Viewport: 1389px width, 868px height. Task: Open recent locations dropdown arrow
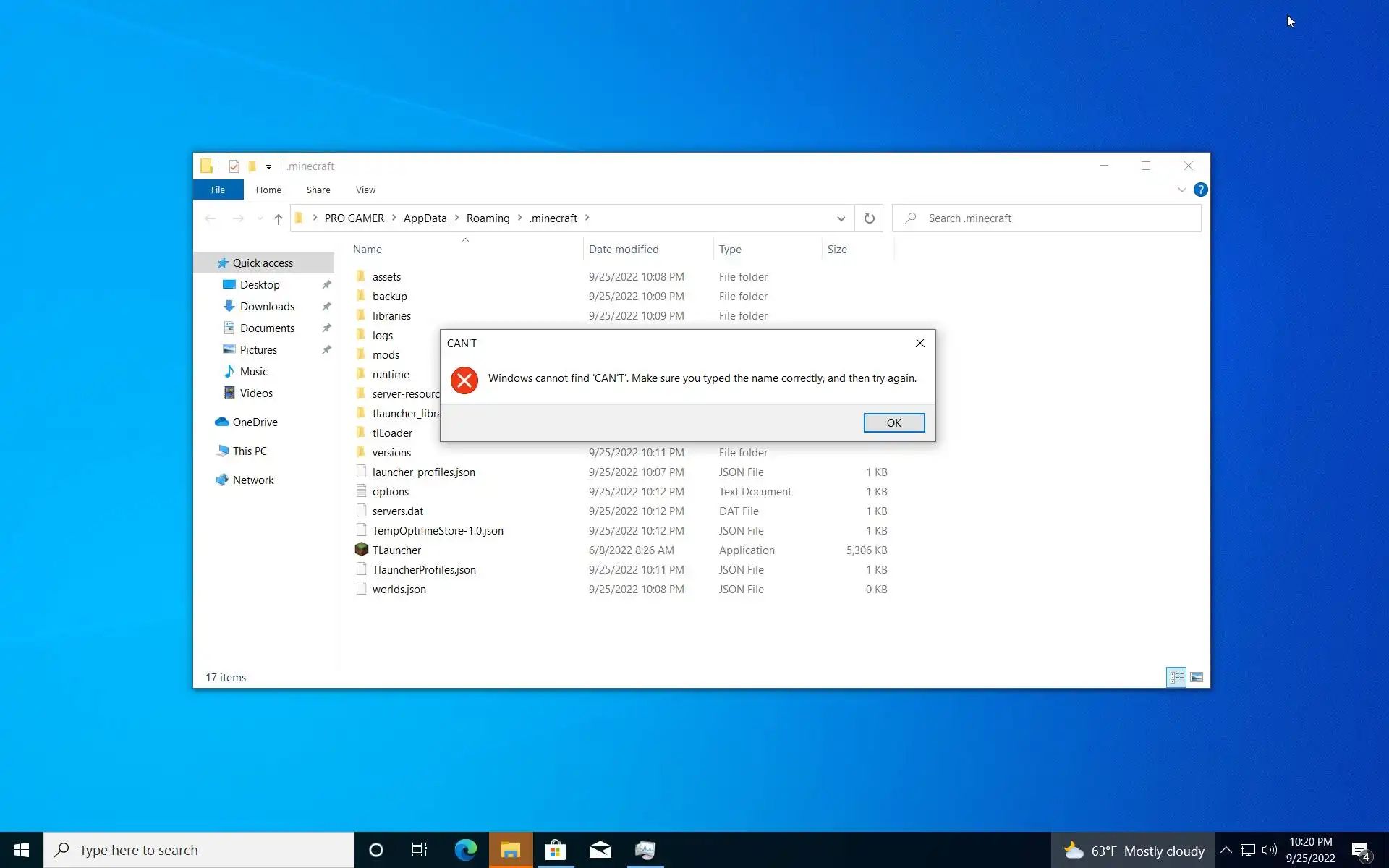(260, 218)
